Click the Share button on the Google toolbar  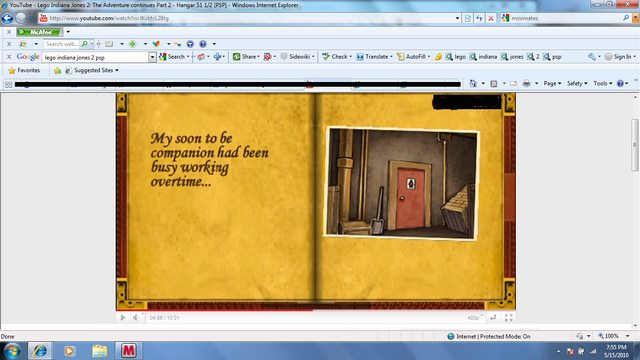point(244,57)
